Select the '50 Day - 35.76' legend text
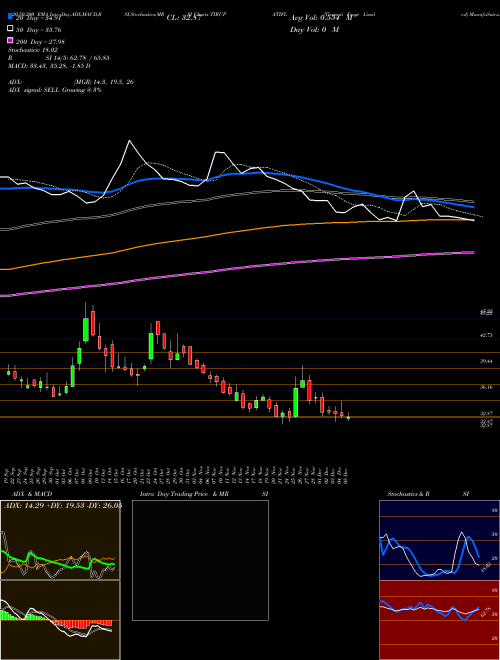This screenshot has height=660, width=500. (x=39, y=29)
